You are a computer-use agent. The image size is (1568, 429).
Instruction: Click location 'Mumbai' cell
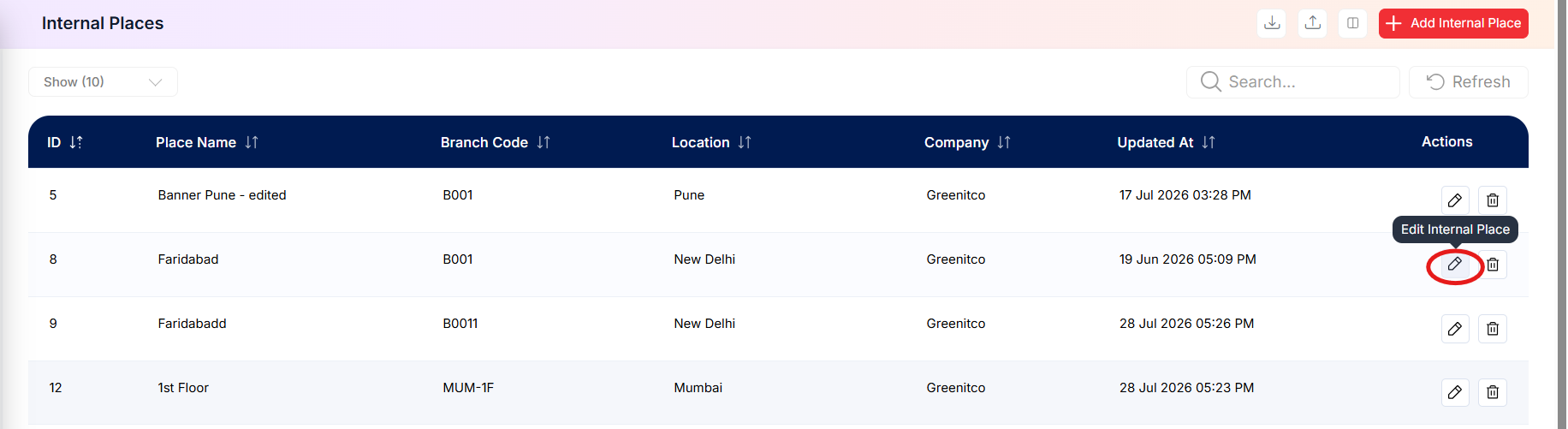point(698,388)
